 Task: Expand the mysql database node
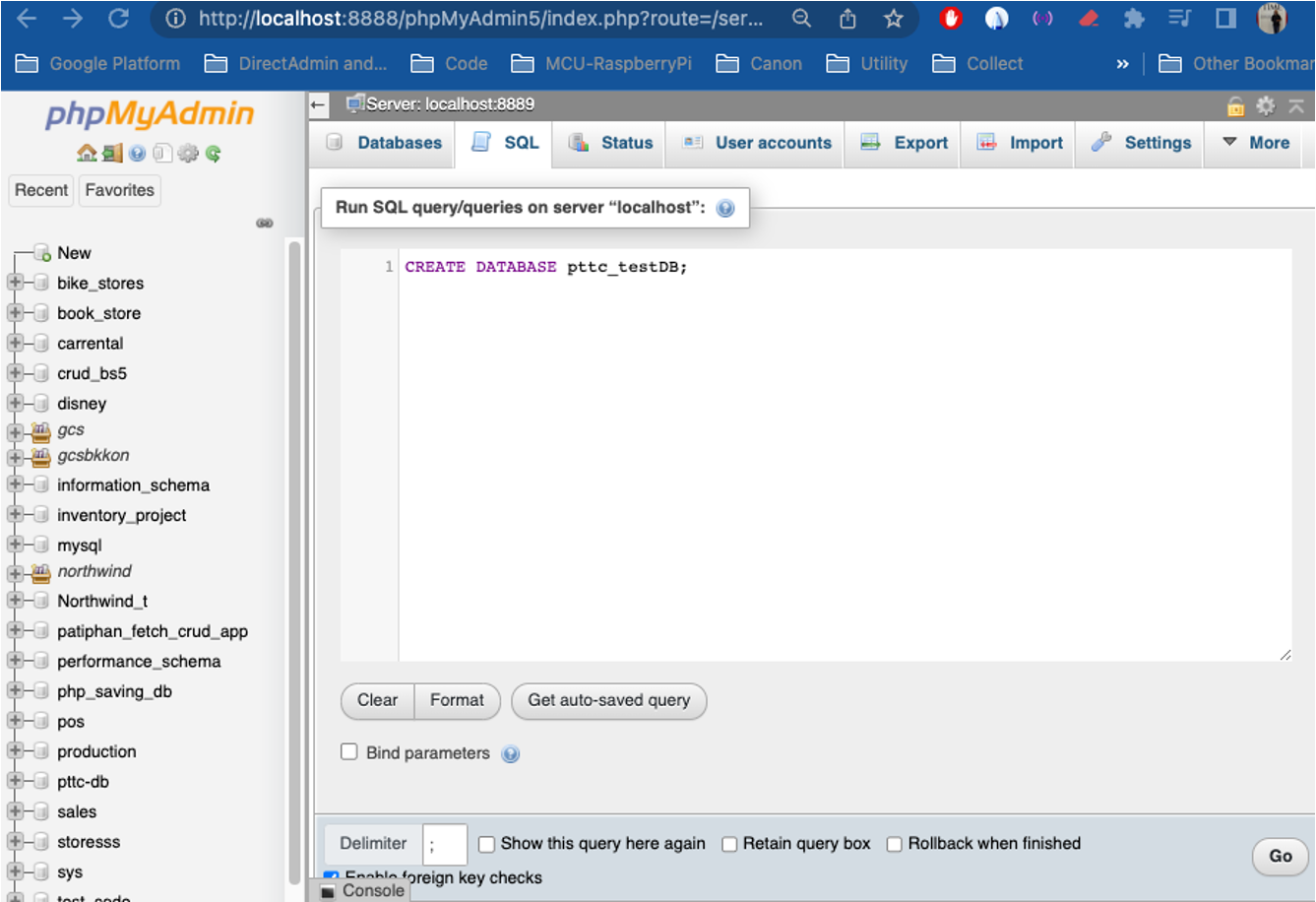(x=16, y=546)
